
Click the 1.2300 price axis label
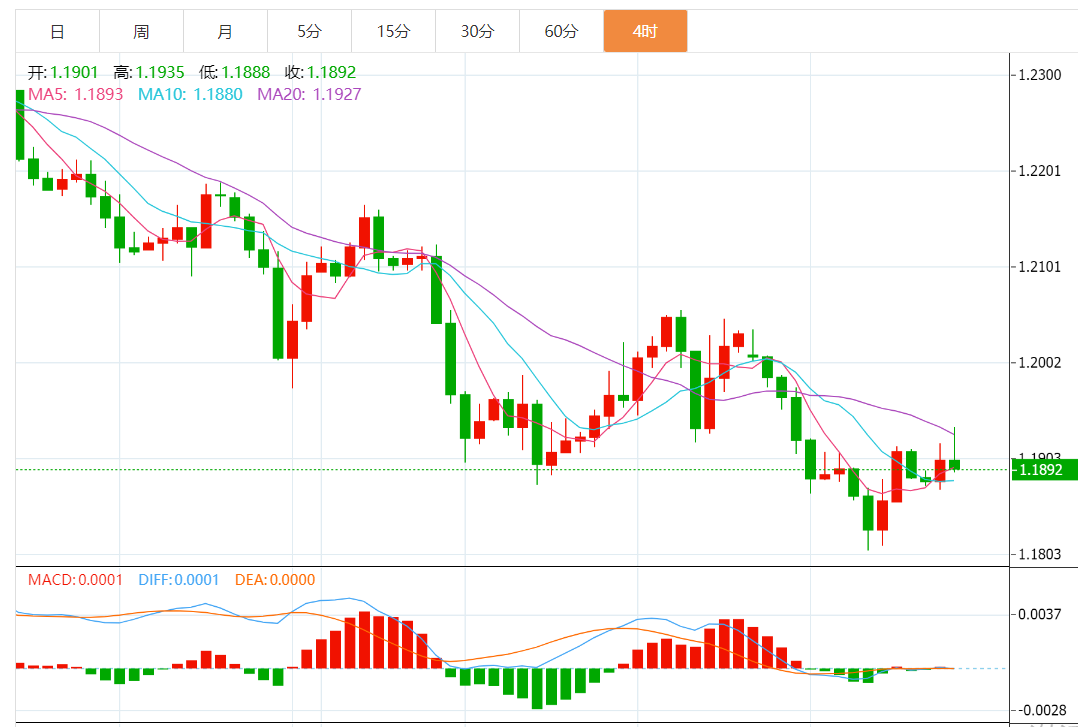1039,75
